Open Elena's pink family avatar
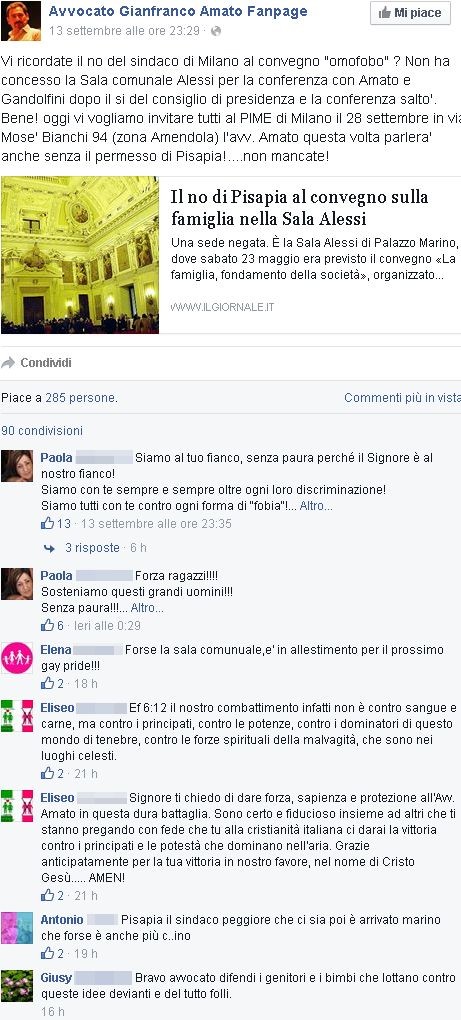The image size is (461, 1020). (x=17, y=658)
